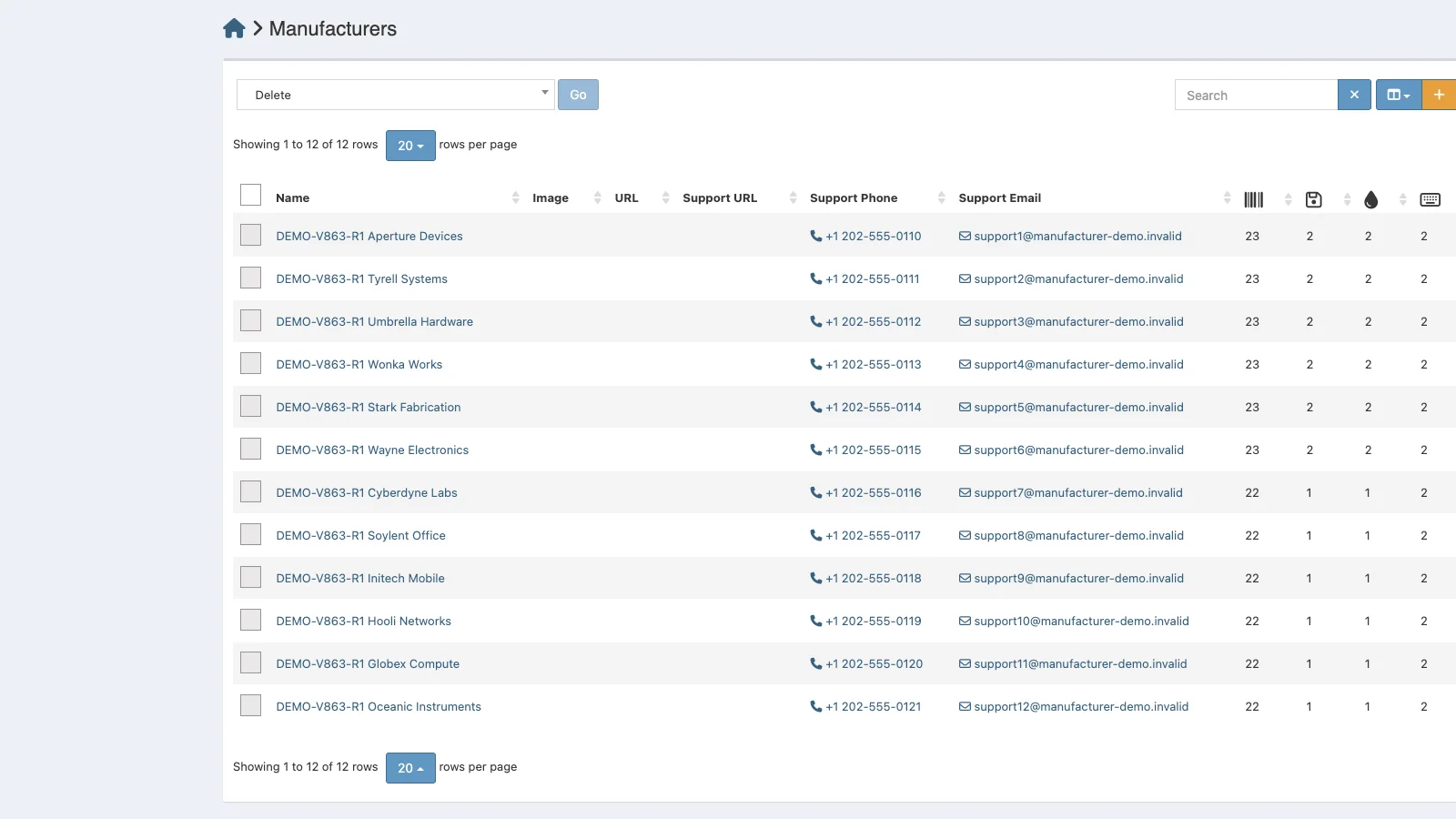1456x819 pixels.
Task: Sort by assets barcode column icon
Action: 1254,199
